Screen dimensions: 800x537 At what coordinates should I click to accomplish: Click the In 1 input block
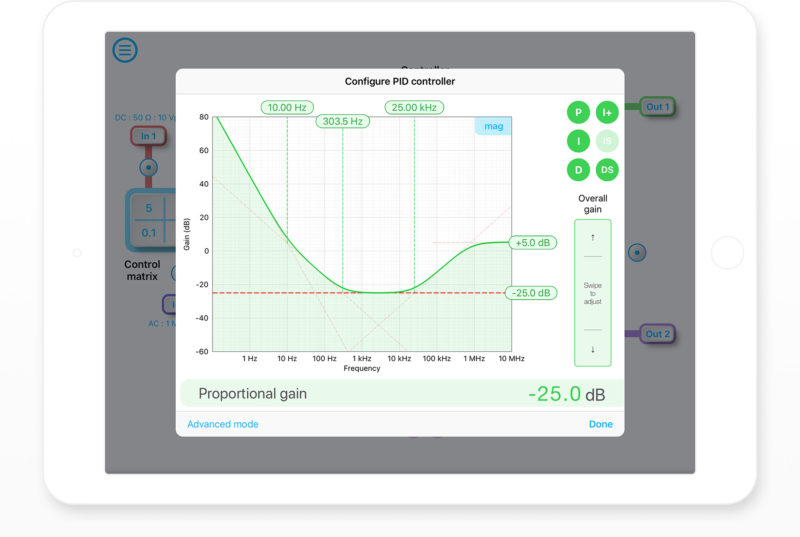pos(148,136)
